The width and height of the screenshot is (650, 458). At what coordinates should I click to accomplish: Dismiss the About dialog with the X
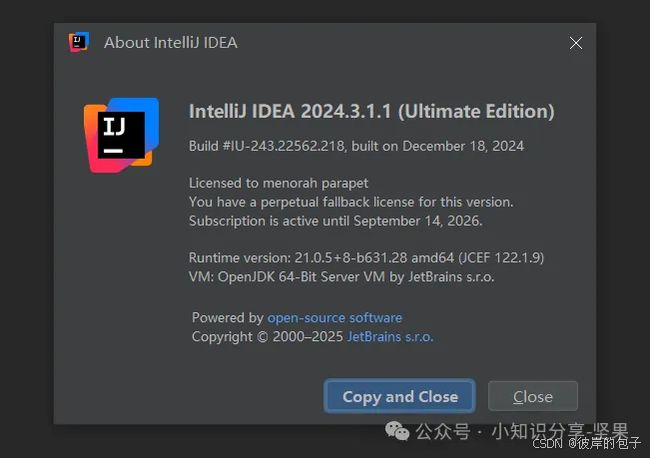pyautogui.click(x=575, y=43)
